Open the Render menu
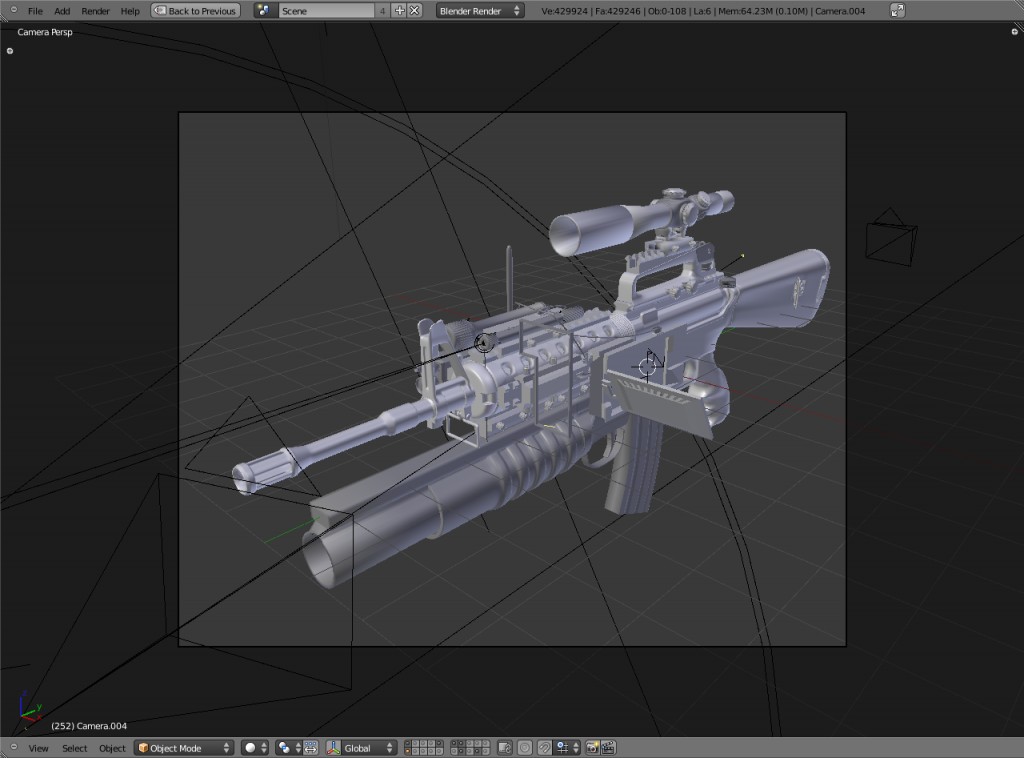The height and width of the screenshot is (758, 1024). click(x=95, y=10)
